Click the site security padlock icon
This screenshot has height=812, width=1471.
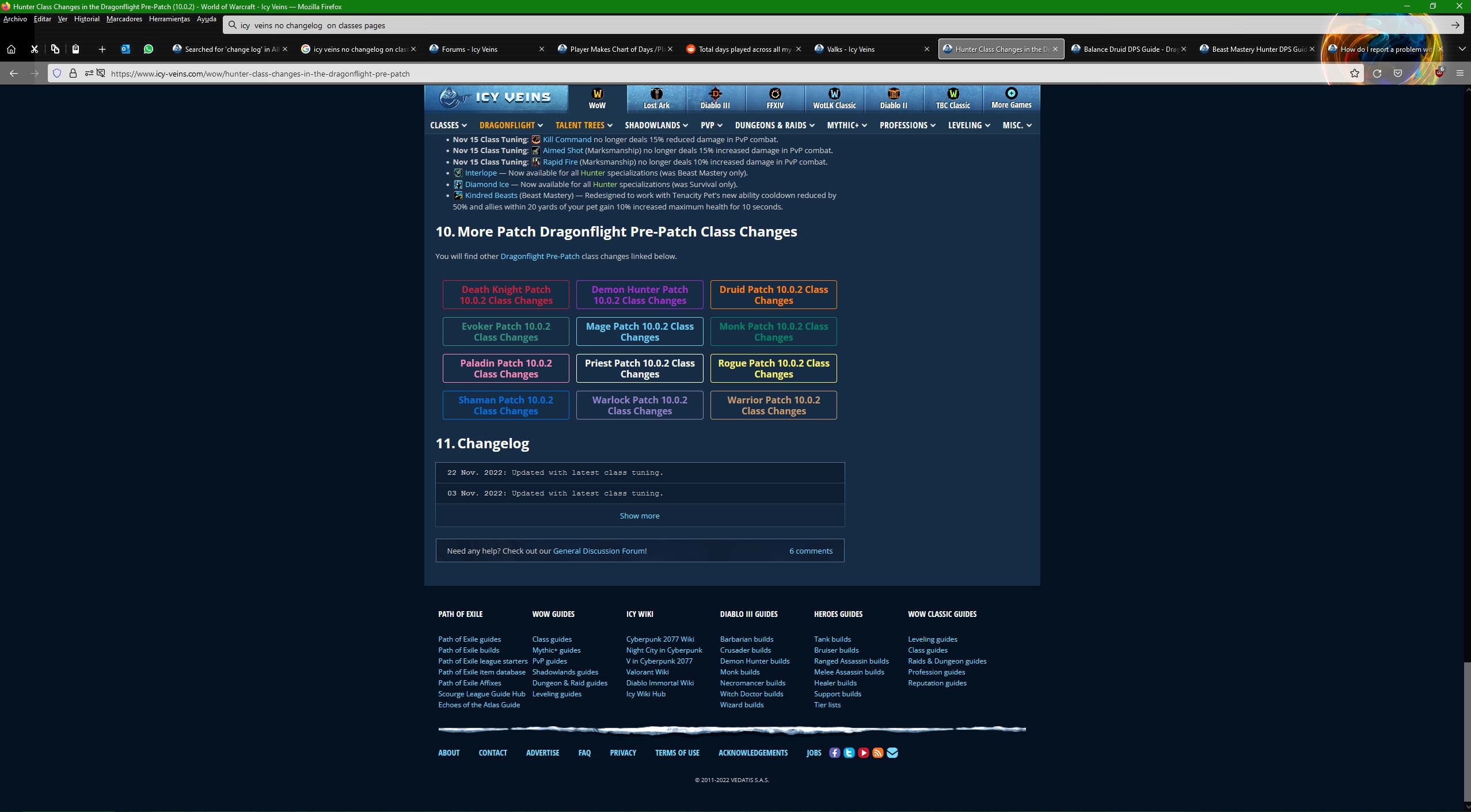73,73
